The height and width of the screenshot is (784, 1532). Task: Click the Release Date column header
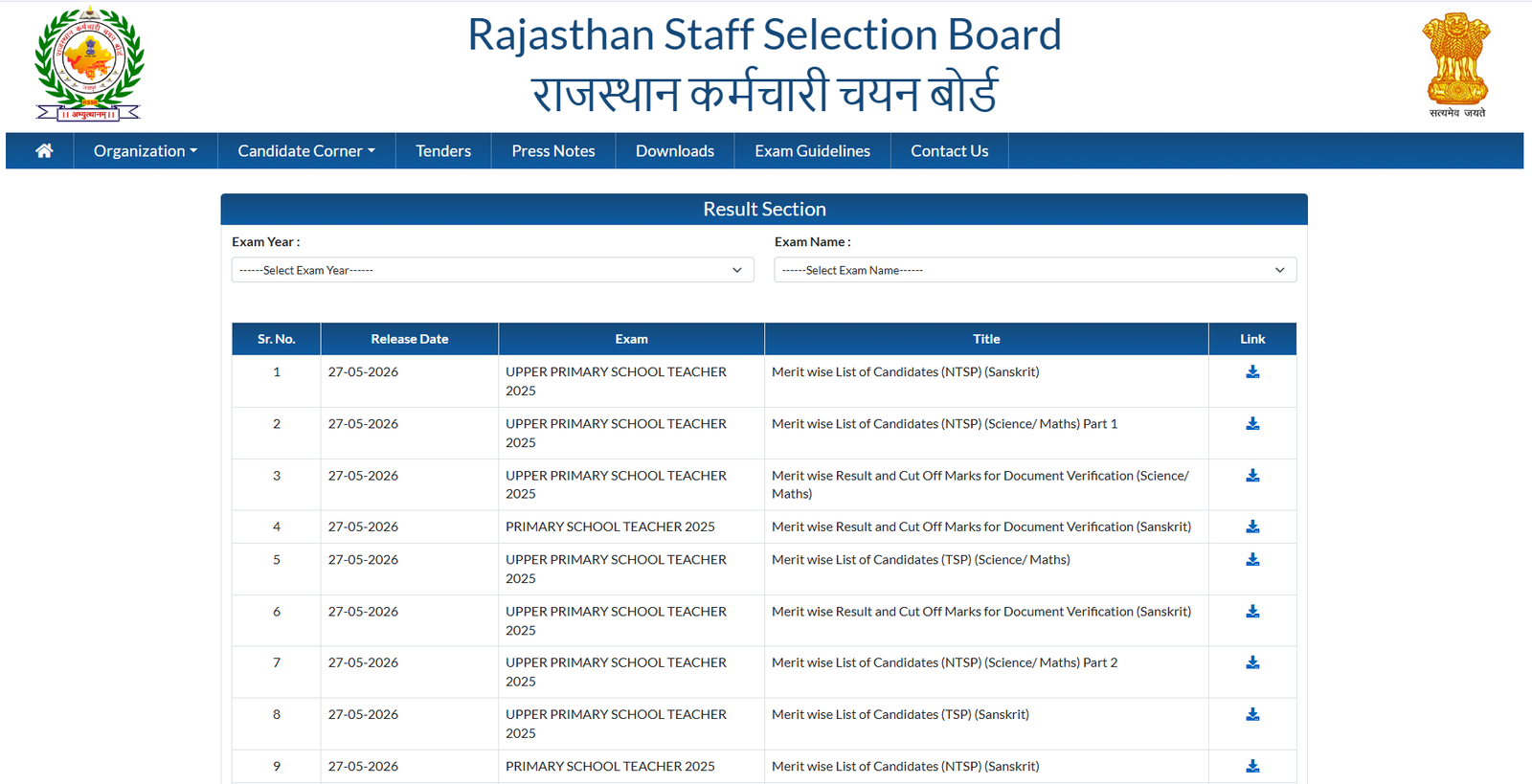[410, 339]
